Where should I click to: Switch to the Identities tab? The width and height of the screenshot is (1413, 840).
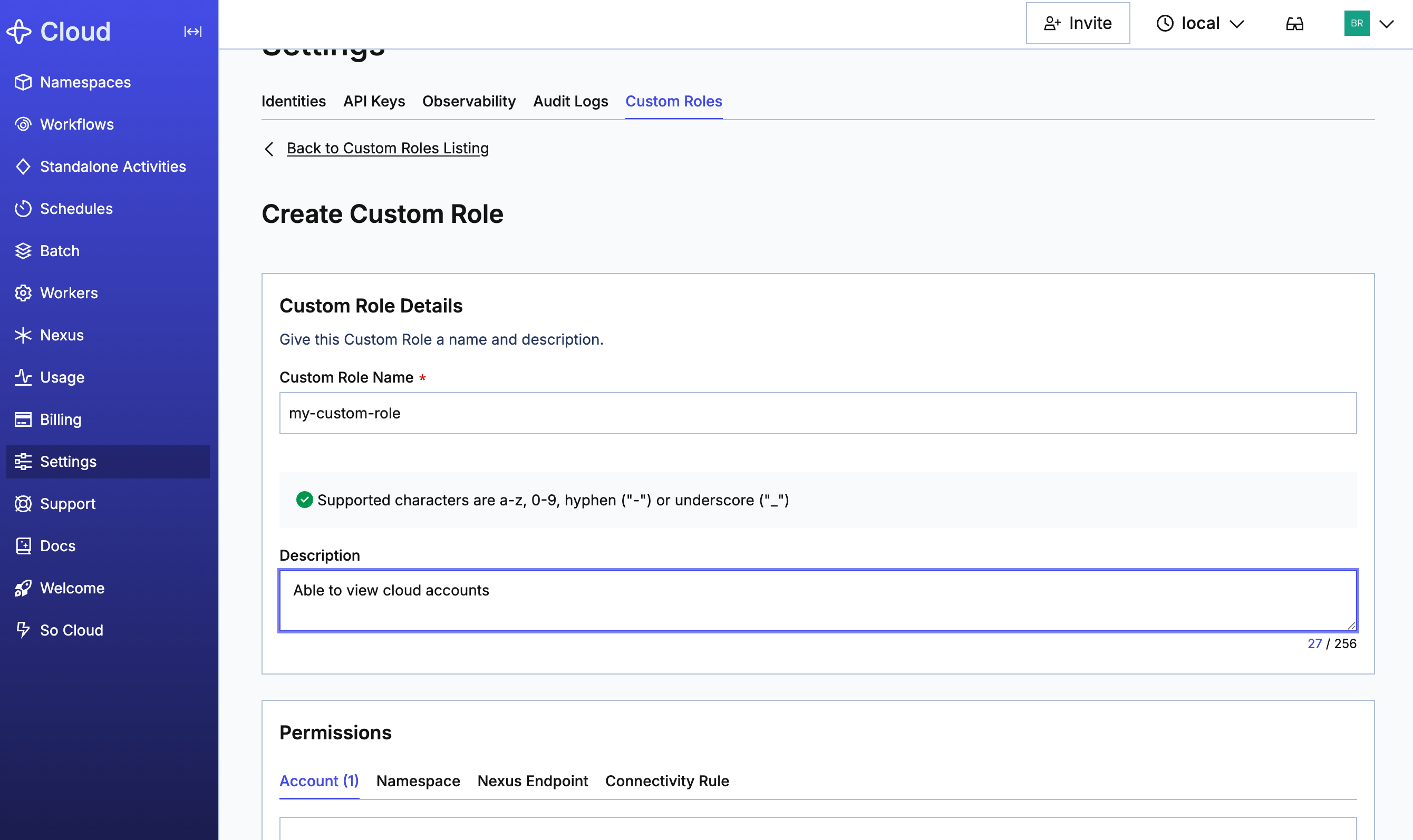293,101
